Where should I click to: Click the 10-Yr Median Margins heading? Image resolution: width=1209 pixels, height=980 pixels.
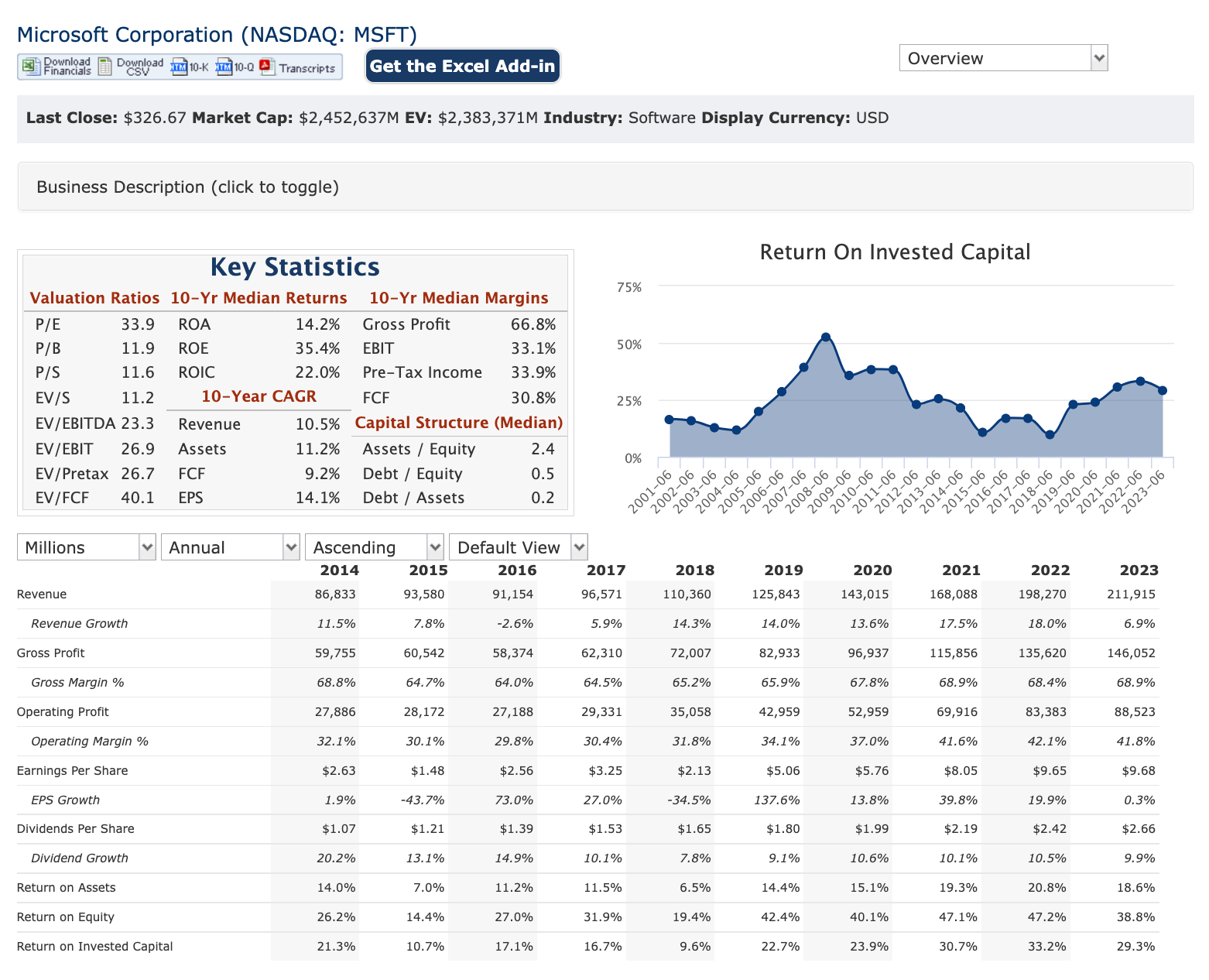(x=459, y=298)
